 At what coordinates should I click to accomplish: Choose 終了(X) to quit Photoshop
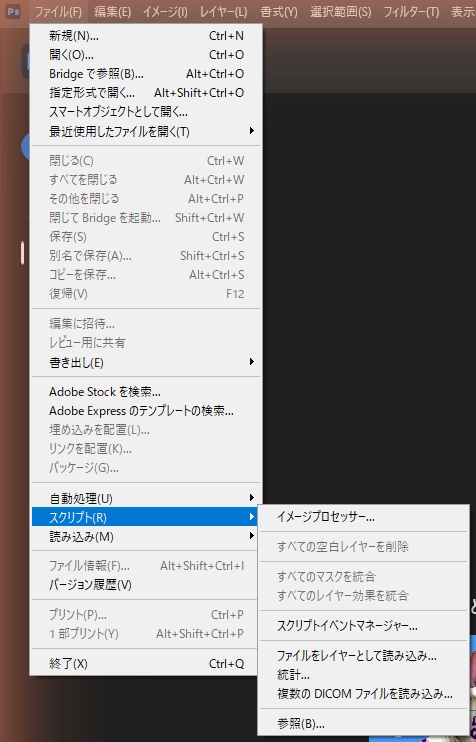click(x=146, y=663)
